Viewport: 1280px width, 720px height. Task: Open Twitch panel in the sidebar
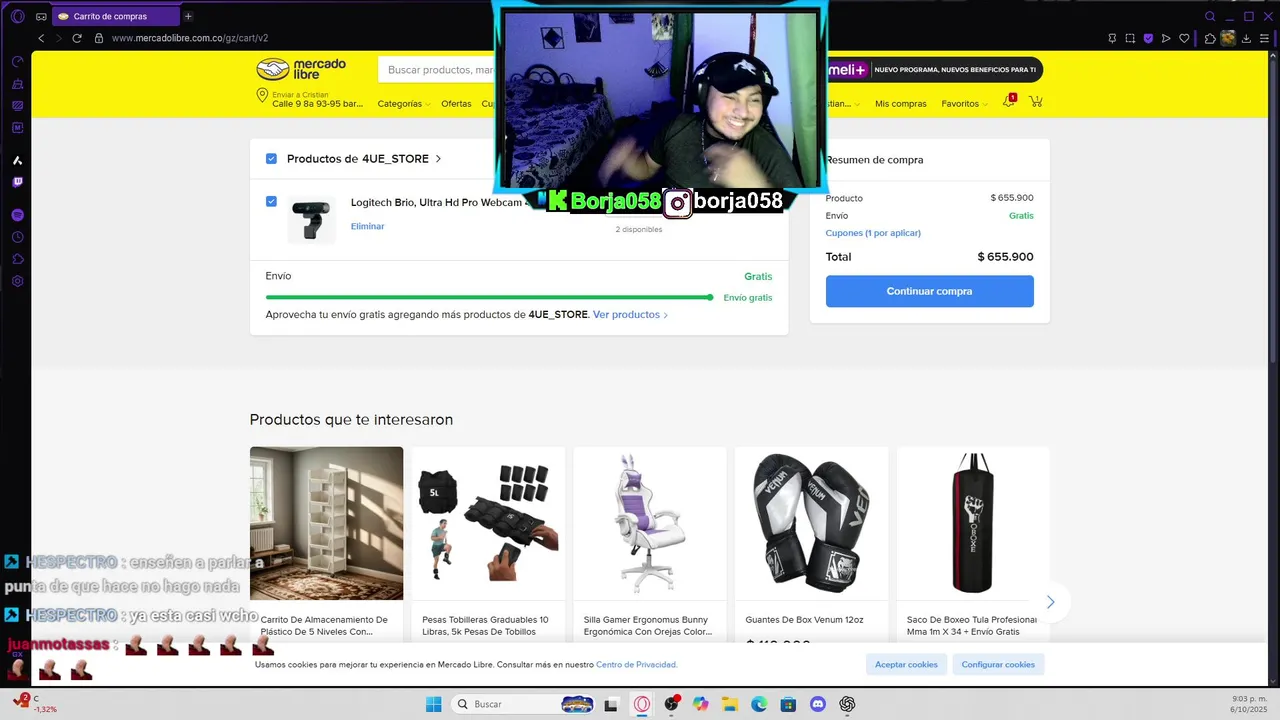tap(17, 182)
